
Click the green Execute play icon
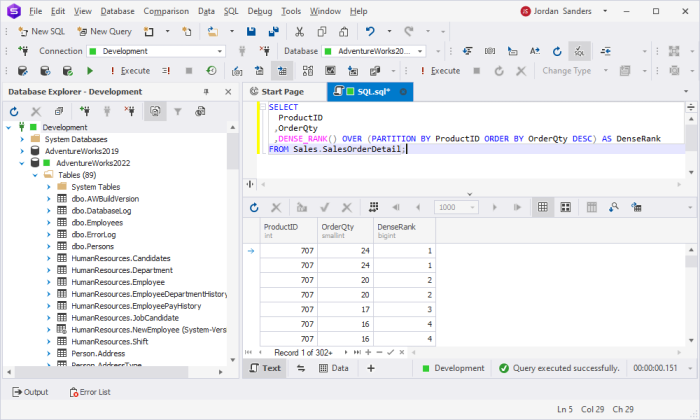[90, 71]
